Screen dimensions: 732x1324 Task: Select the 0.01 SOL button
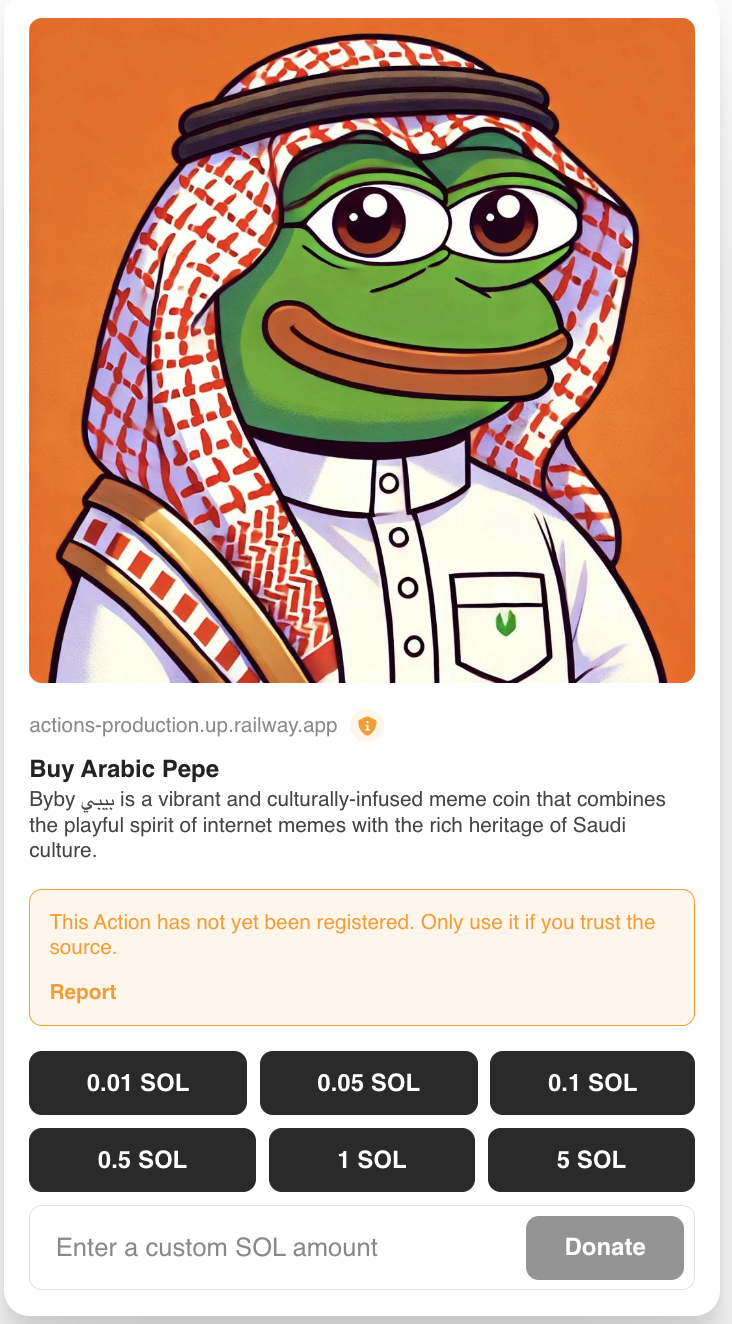tap(138, 1083)
